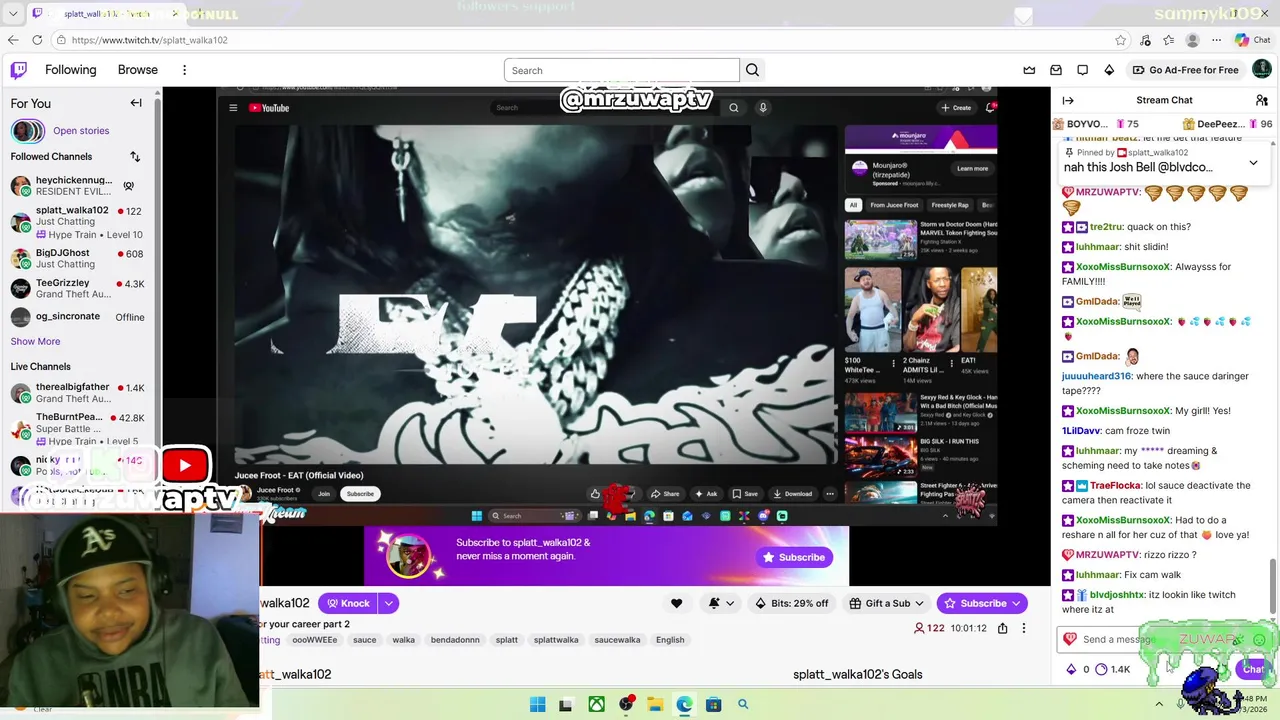1280x720 pixels.
Task: Click the browser address bar URL
Action: coord(150,40)
